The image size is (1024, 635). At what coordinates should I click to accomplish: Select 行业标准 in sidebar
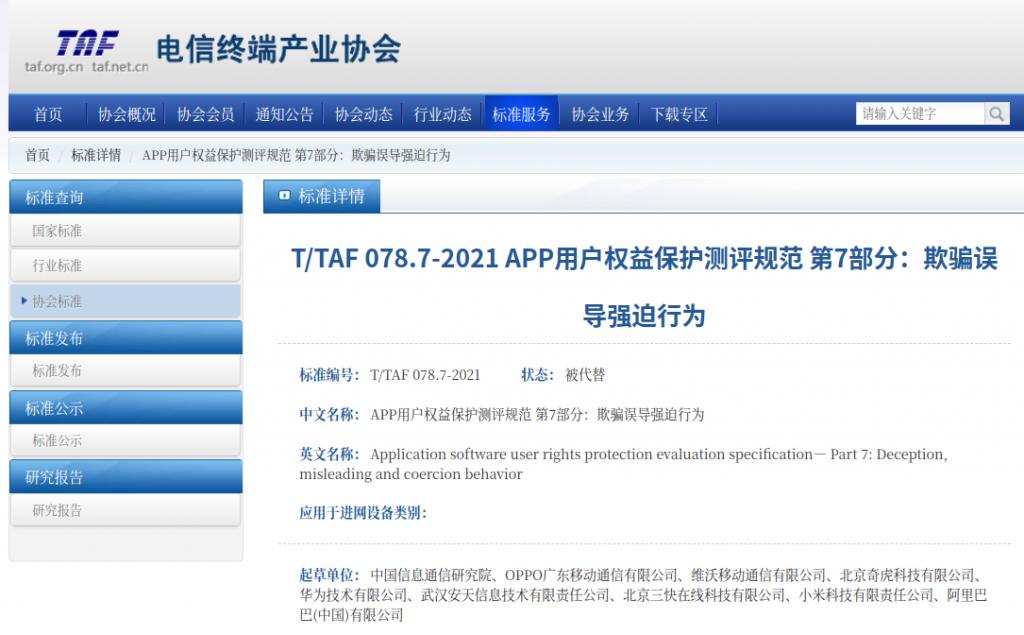pos(125,266)
